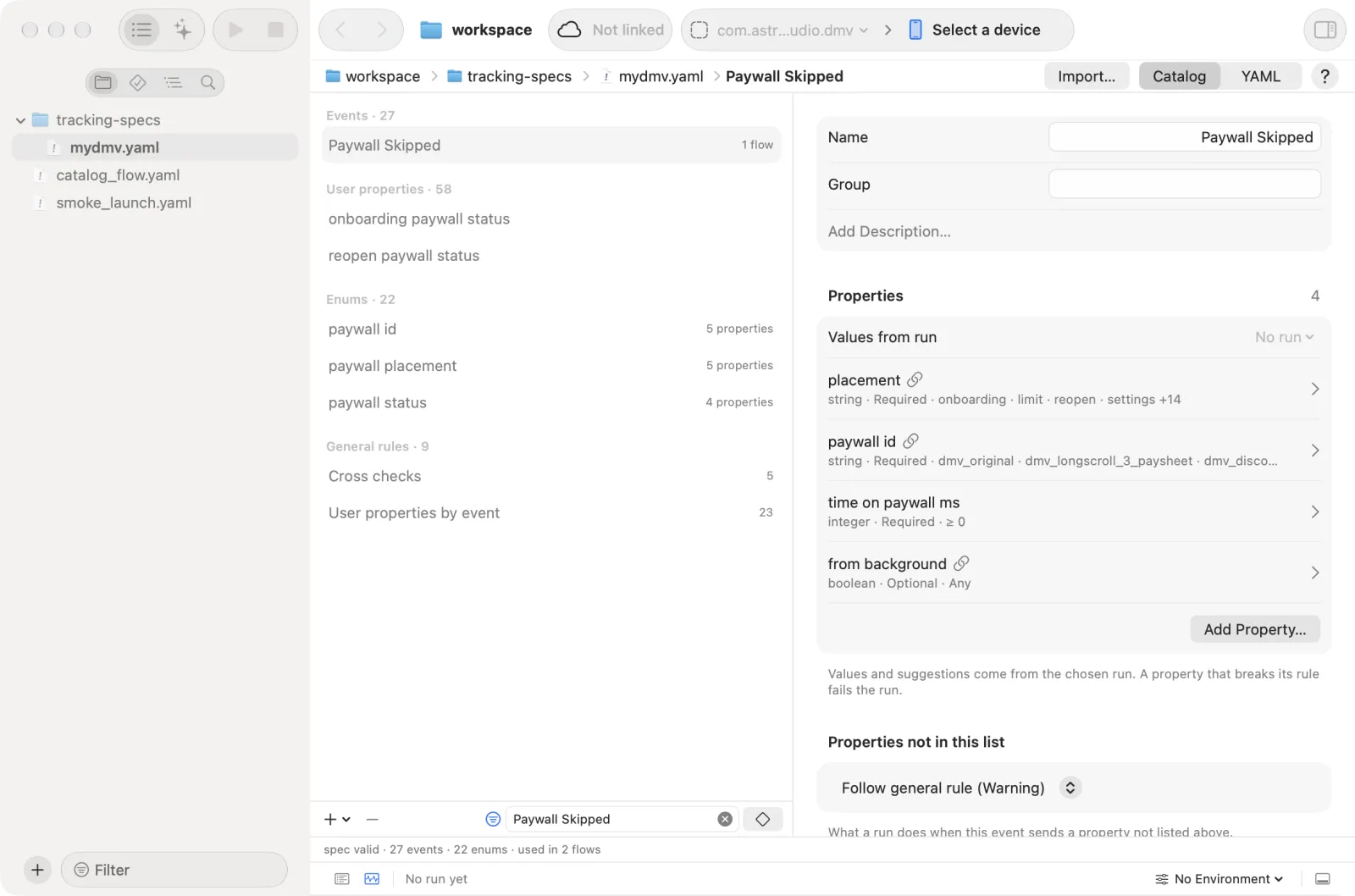Click the Import... button

(1087, 76)
